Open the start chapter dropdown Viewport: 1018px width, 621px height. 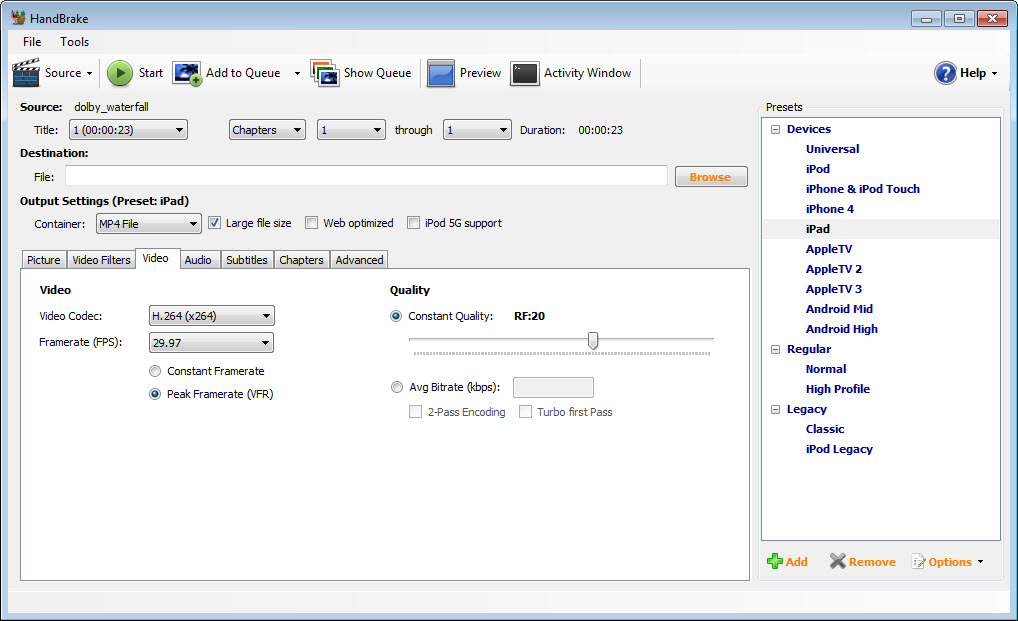351,130
